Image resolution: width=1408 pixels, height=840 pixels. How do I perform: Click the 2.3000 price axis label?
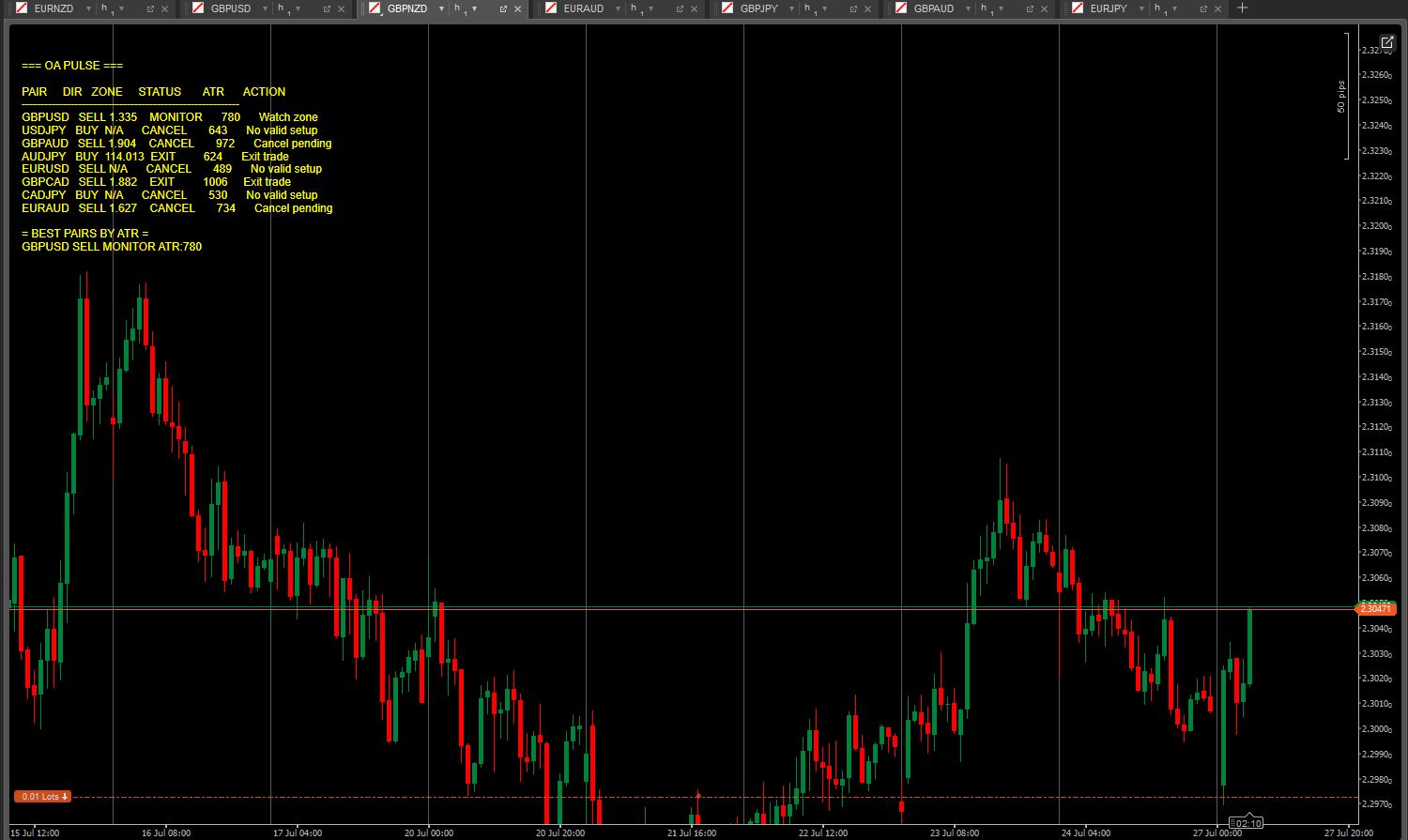(1376, 729)
